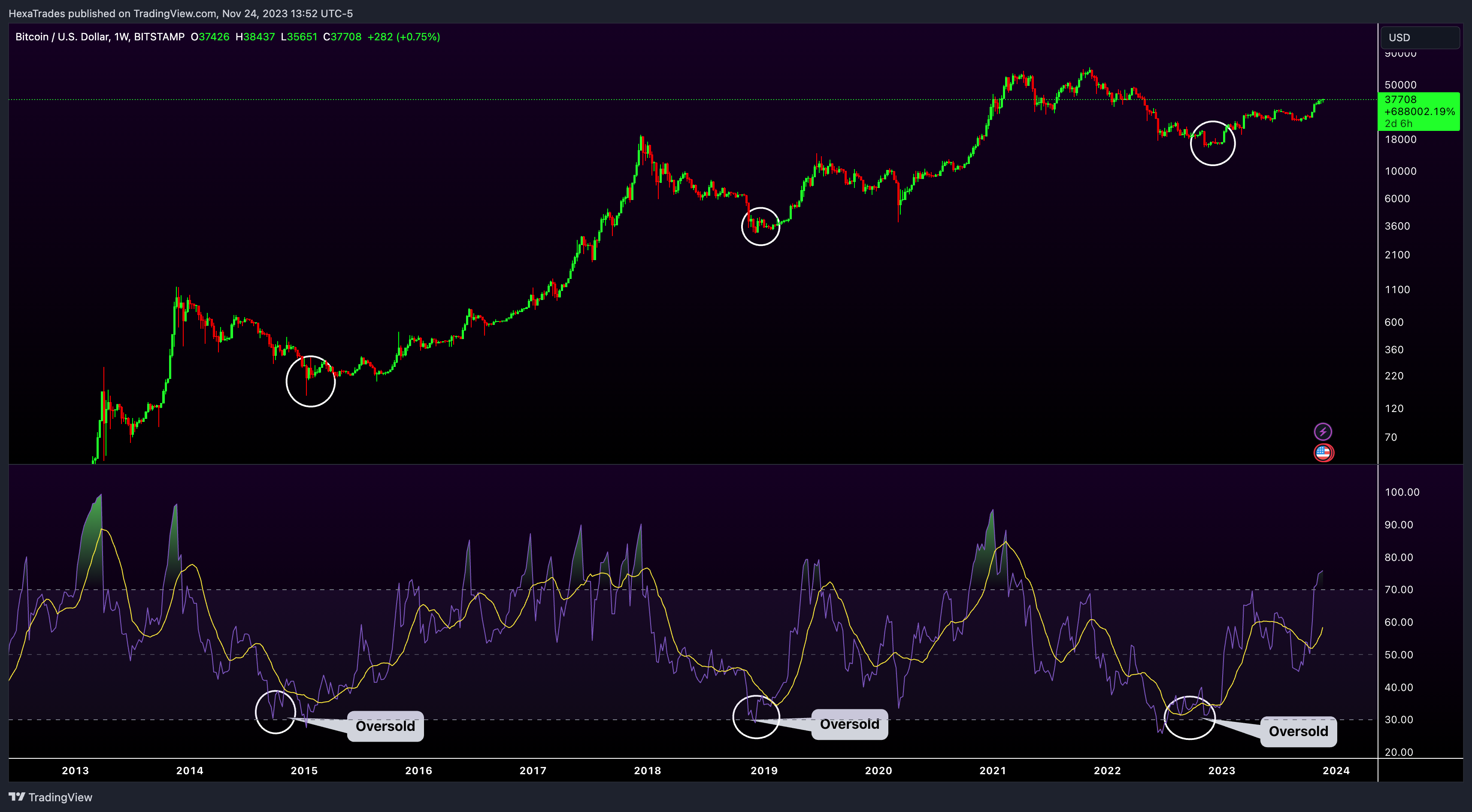Viewport: 1472px width, 812px height.
Task: Open the USD currency selector
Action: (x=1420, y=37)
